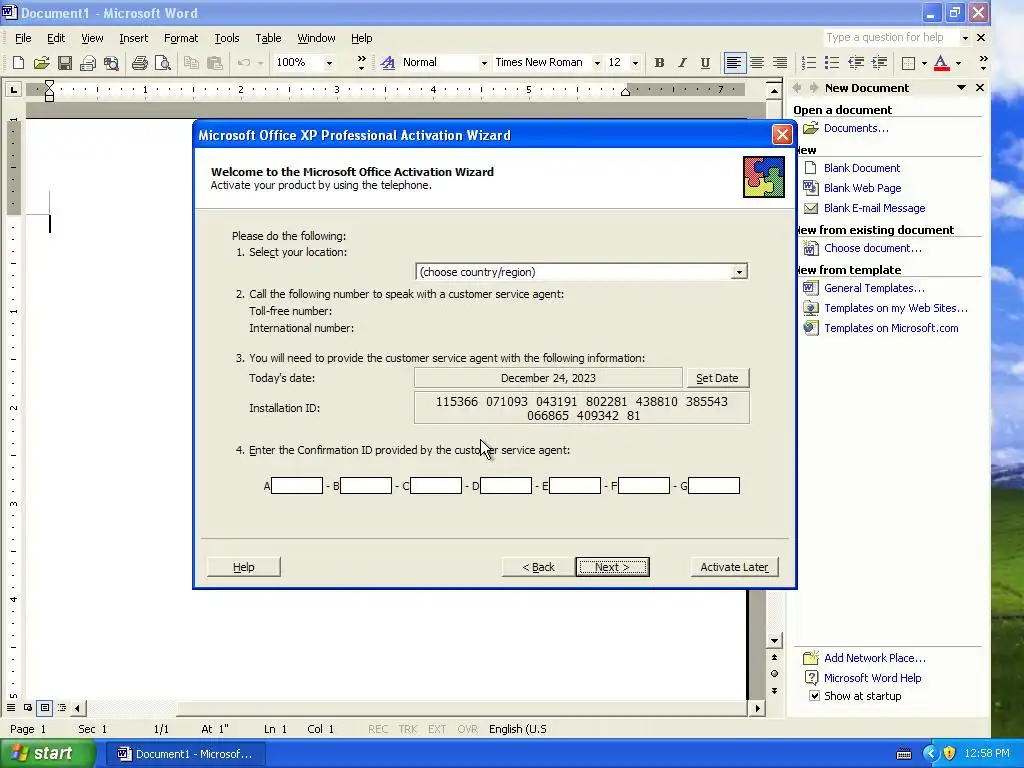The height and width of the screenshot is (768, 1024).
Task: Click the Back button in wizard
Action: click(x=539, y=567)
